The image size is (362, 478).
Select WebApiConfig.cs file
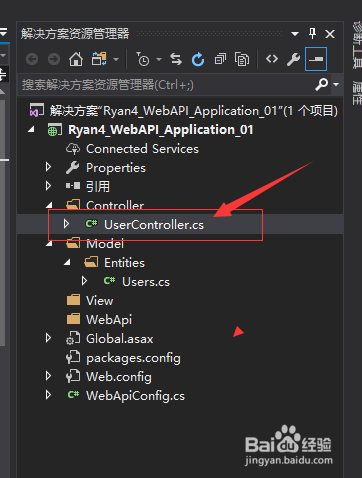click(x=135, y=396)
